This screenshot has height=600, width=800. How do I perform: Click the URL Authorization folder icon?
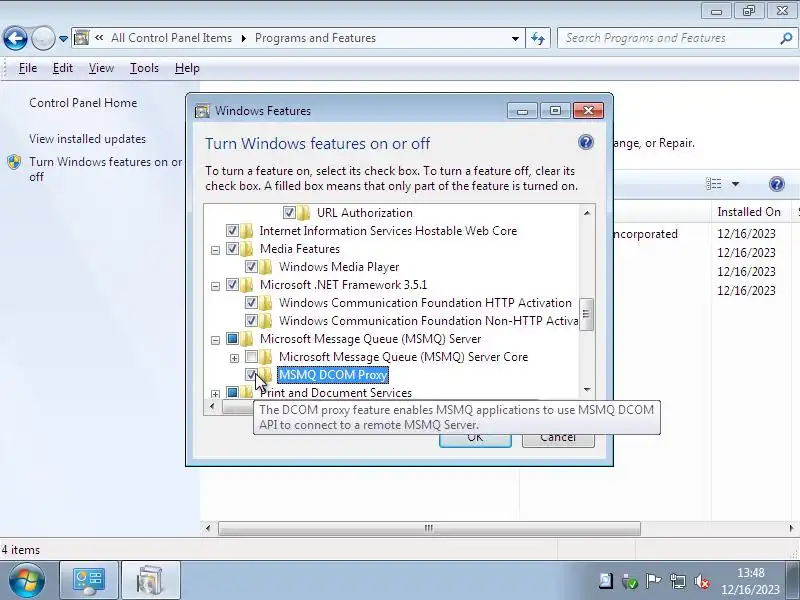304,212
